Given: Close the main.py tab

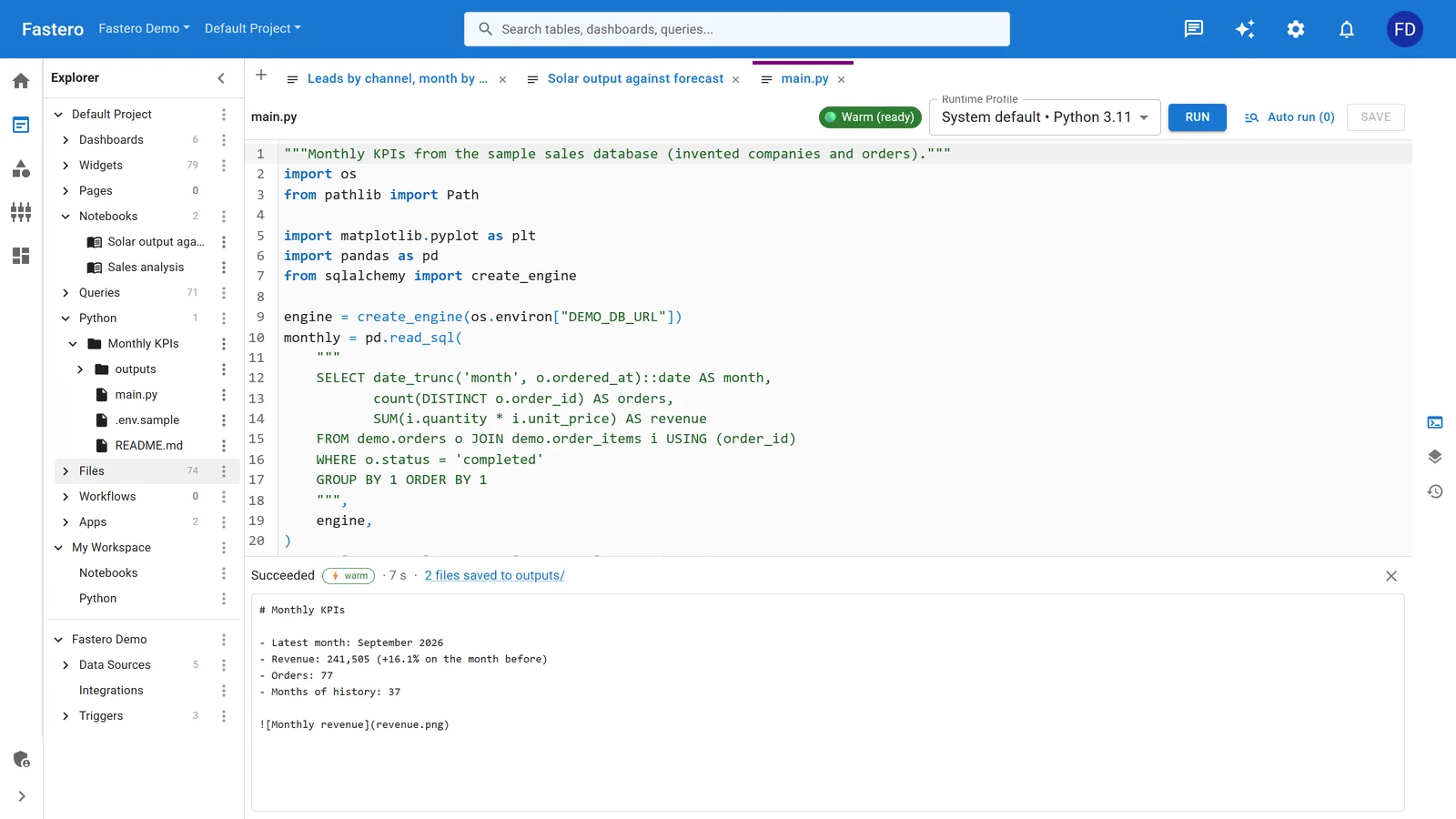Looking at the screenshot, I should 842,80.
